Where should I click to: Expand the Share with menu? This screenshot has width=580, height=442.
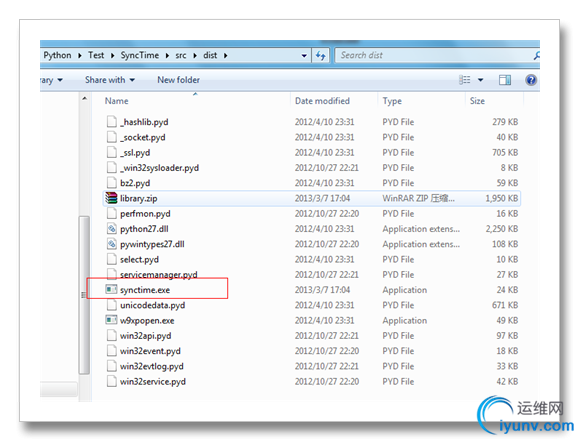click(x=110, y=80)
